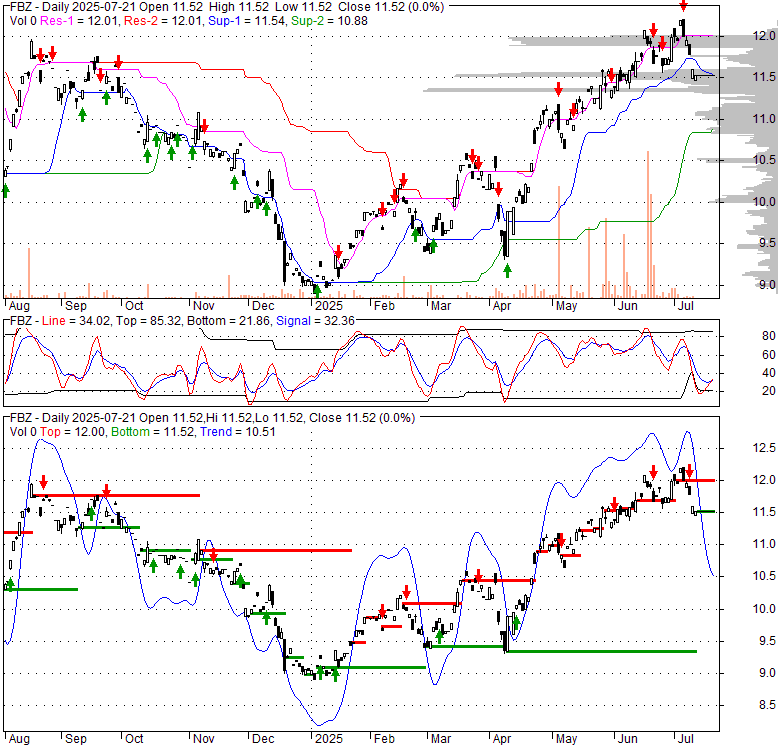Click the green buy arrow below April low, upper chart
780x745 pixels.
click(507, 271)
